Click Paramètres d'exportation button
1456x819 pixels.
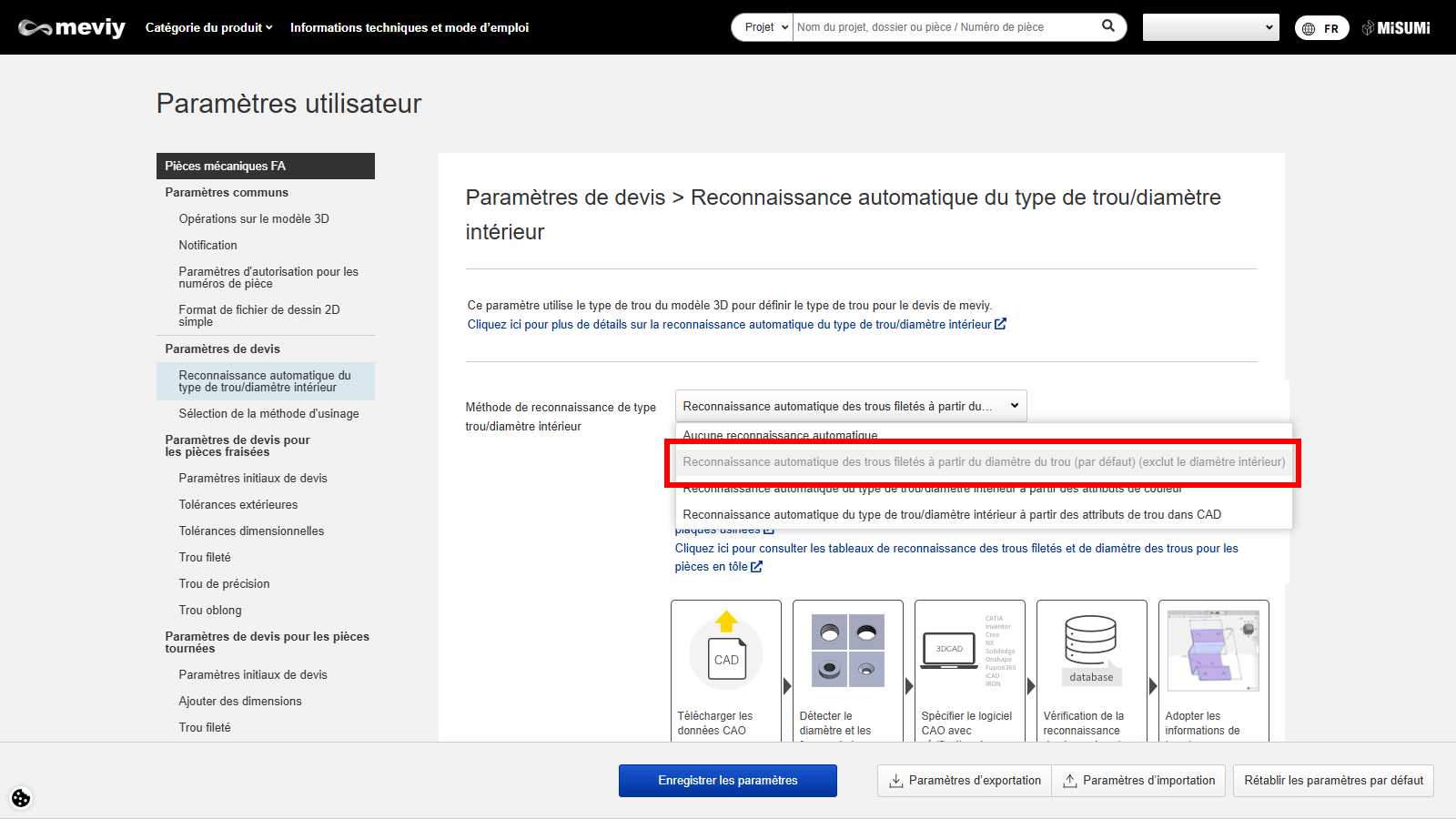(x=965, y=781)
